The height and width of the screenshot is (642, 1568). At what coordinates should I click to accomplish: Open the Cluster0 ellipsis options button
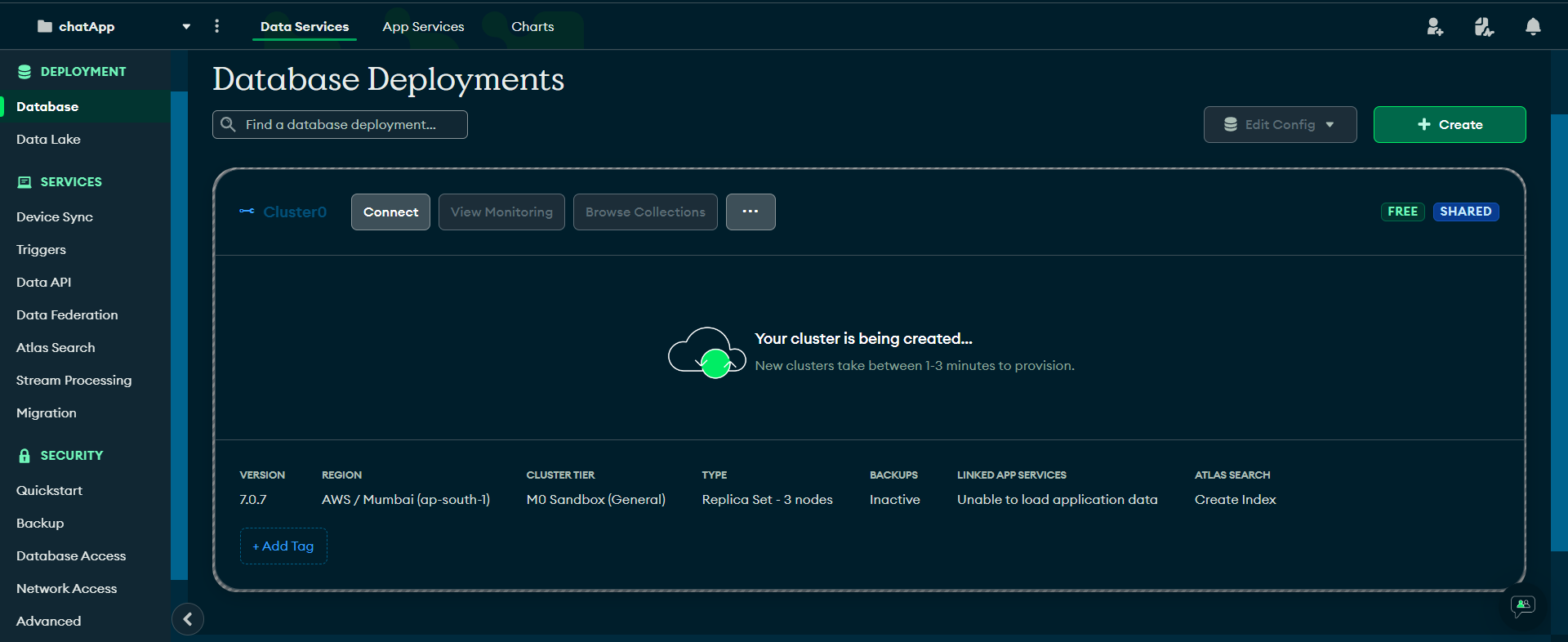pyautogui.click(x=750, y=212)
